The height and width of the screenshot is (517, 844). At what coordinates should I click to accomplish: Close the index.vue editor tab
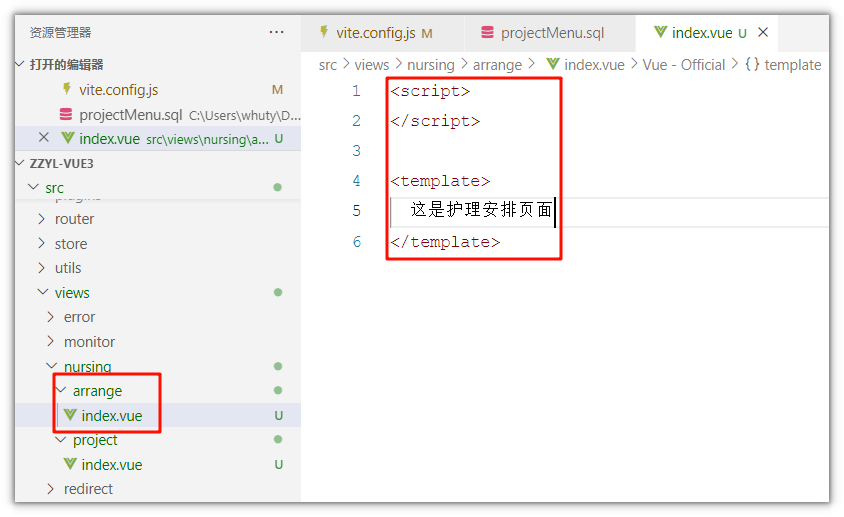click(x=763, y=32)
